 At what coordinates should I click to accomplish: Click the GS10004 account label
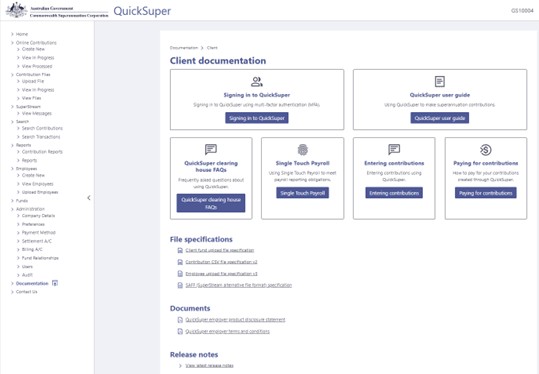(522, 11)
